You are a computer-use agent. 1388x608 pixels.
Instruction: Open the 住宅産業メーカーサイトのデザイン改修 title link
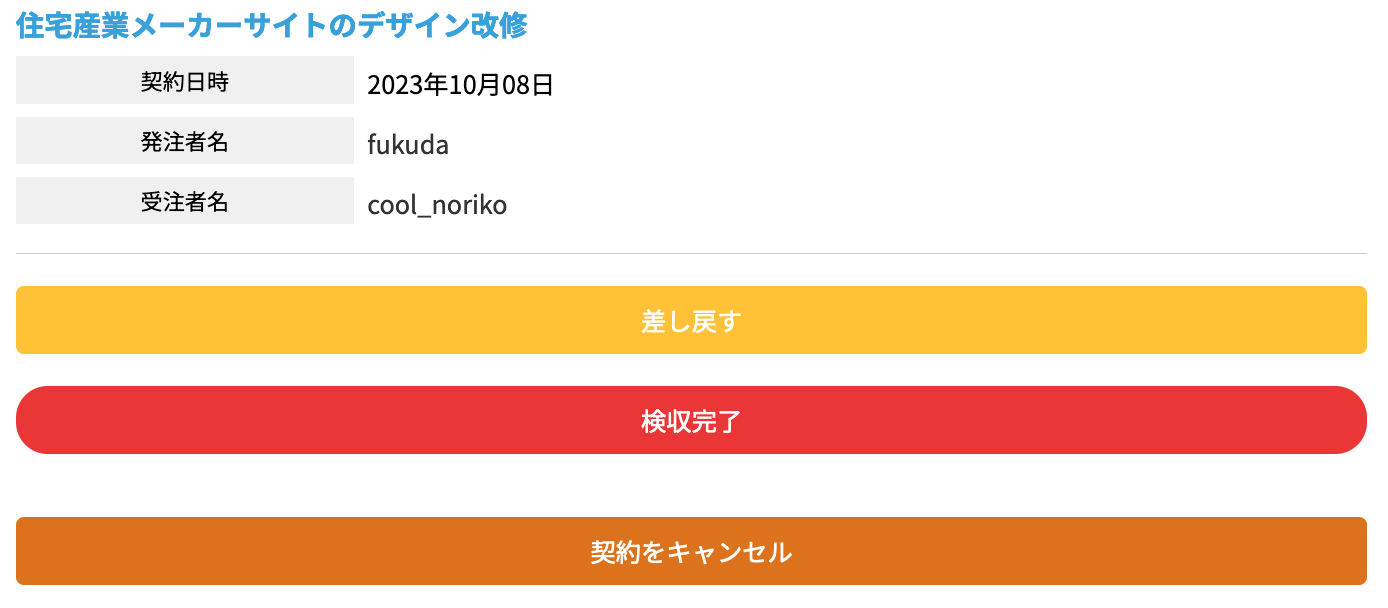click(x=271, y=25)
